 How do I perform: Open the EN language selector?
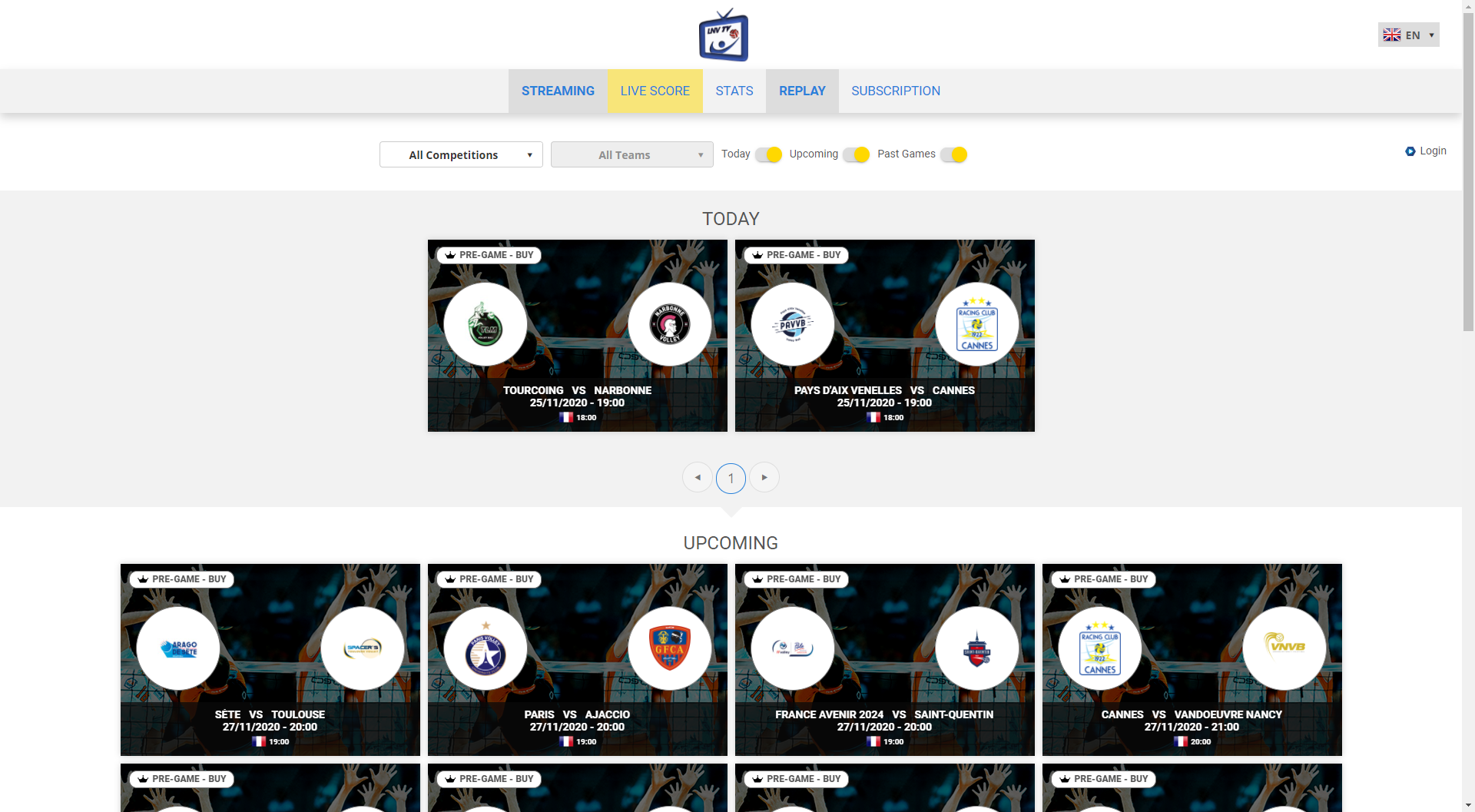pos(1409,35)
